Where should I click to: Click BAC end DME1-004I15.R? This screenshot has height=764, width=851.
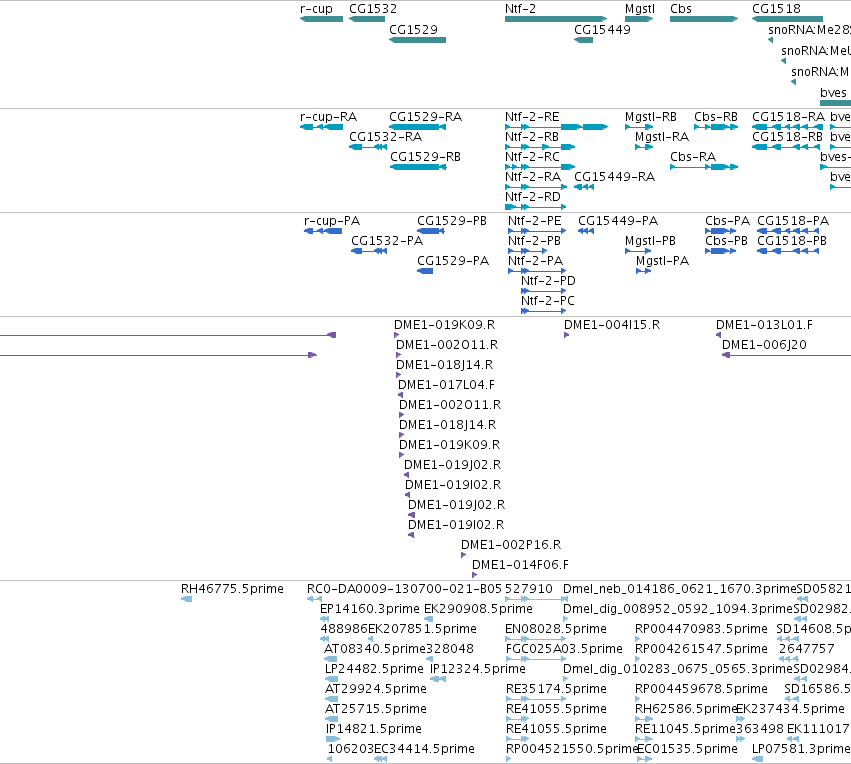[x=612, y=326]
